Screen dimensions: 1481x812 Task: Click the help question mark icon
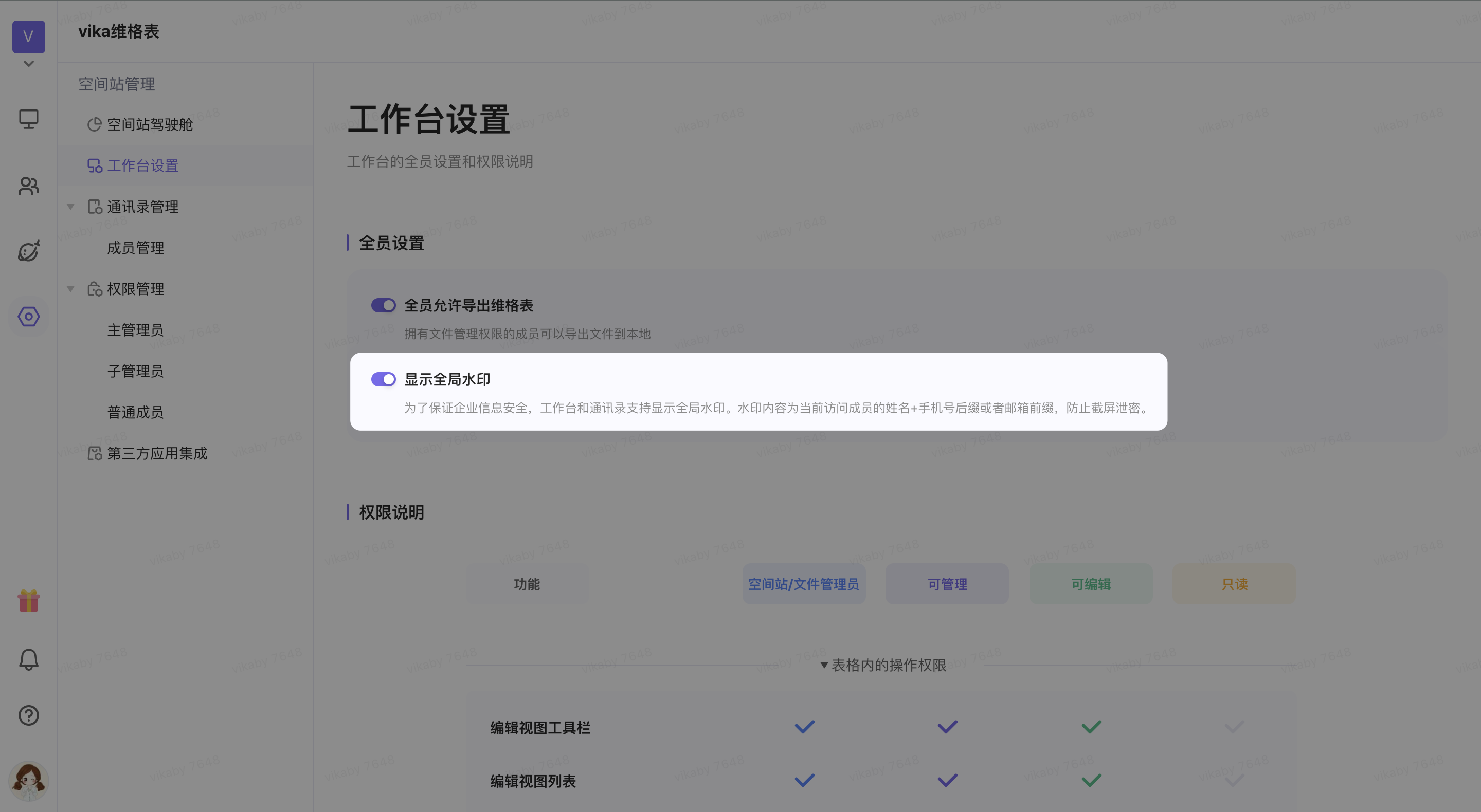pyautogui.click(x=28, y=715)
